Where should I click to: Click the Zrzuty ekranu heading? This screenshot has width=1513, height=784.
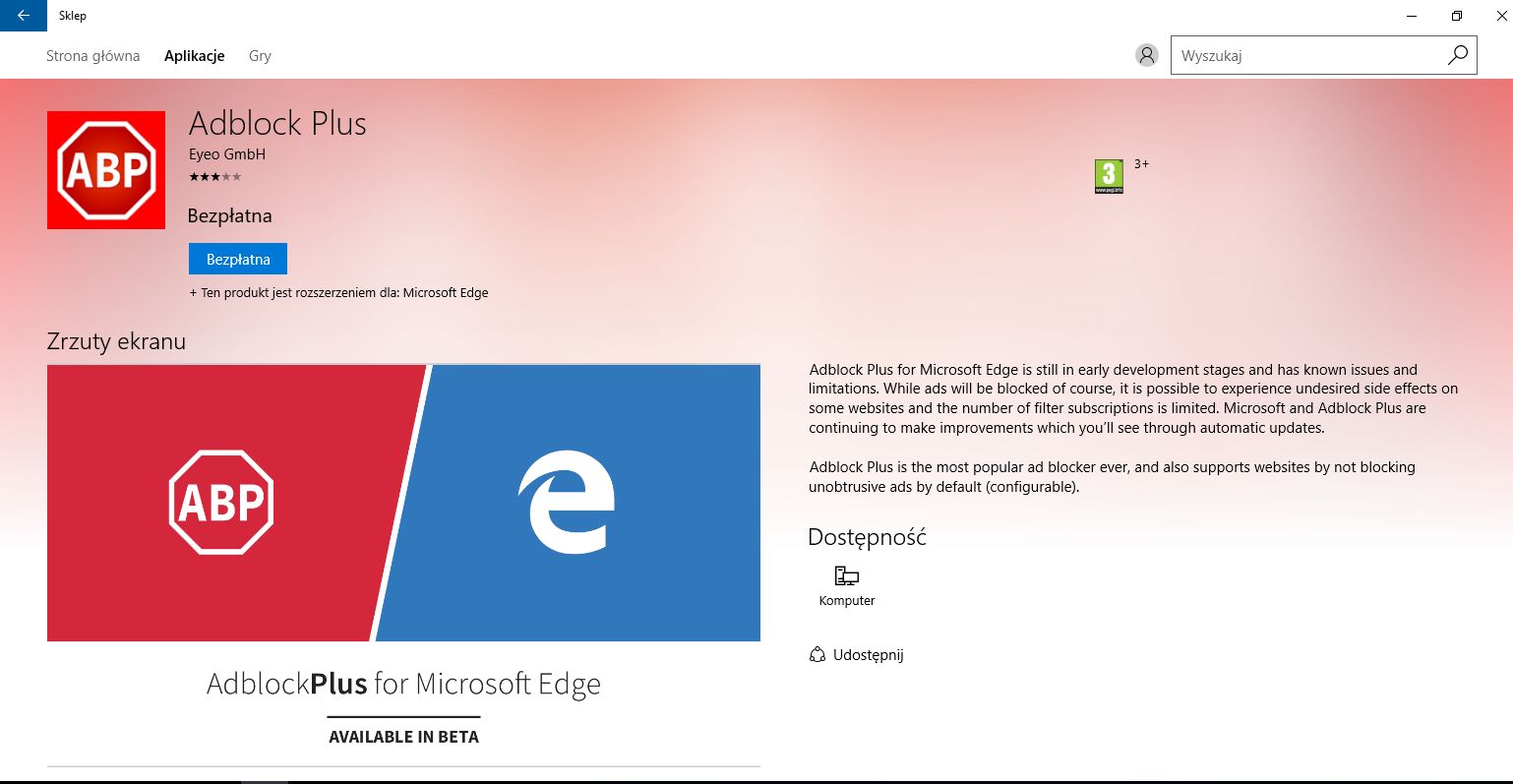click(x=116, y=341)
